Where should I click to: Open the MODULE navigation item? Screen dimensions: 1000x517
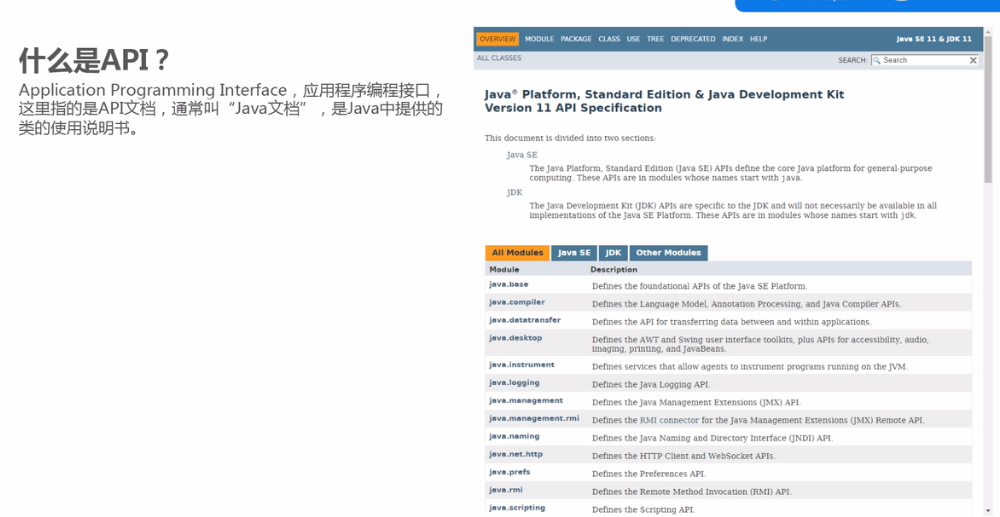pyautogui.click(x=540, y=39)
